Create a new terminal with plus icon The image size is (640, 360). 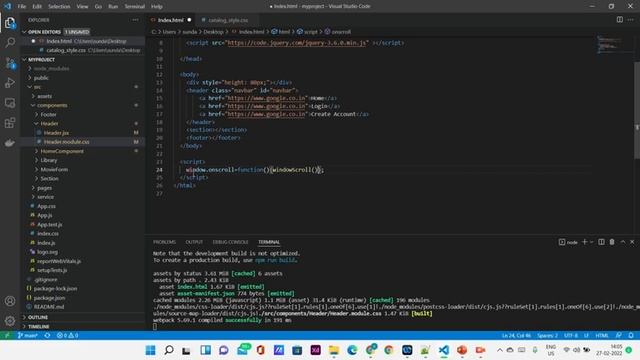[584, 242]
